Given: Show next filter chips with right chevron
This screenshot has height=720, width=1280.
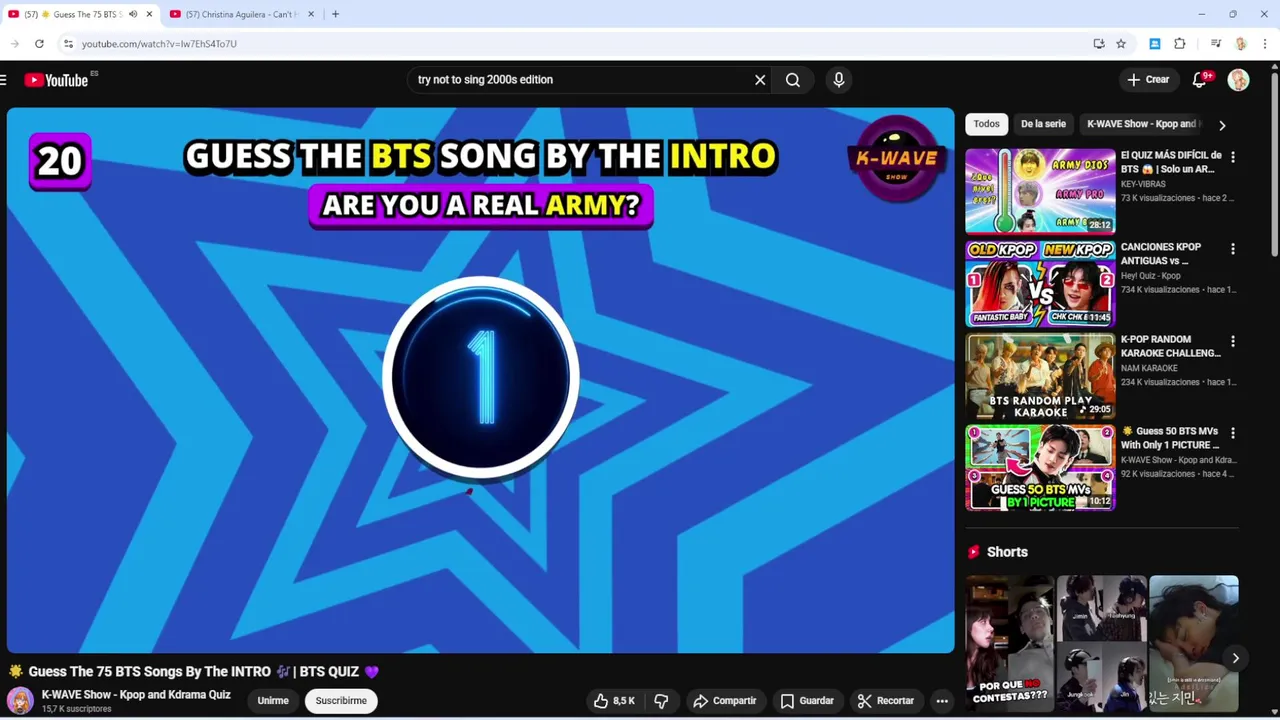Looking at the screenshot, I should tap(1222, 125).
